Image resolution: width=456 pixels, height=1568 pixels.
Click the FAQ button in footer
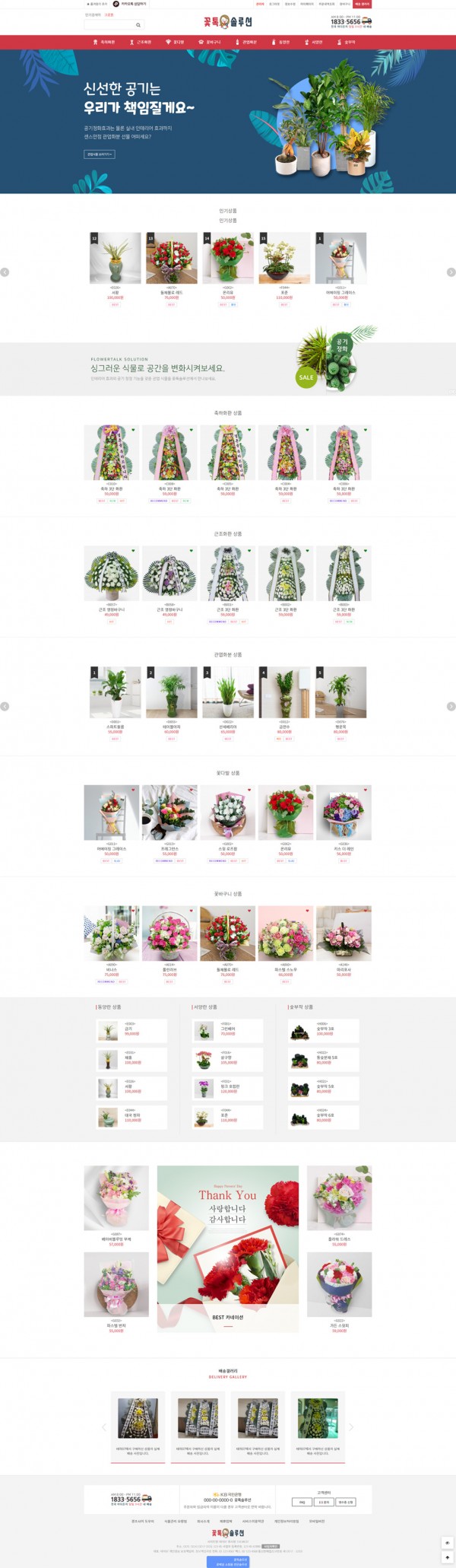click(x=302, y=1502)
